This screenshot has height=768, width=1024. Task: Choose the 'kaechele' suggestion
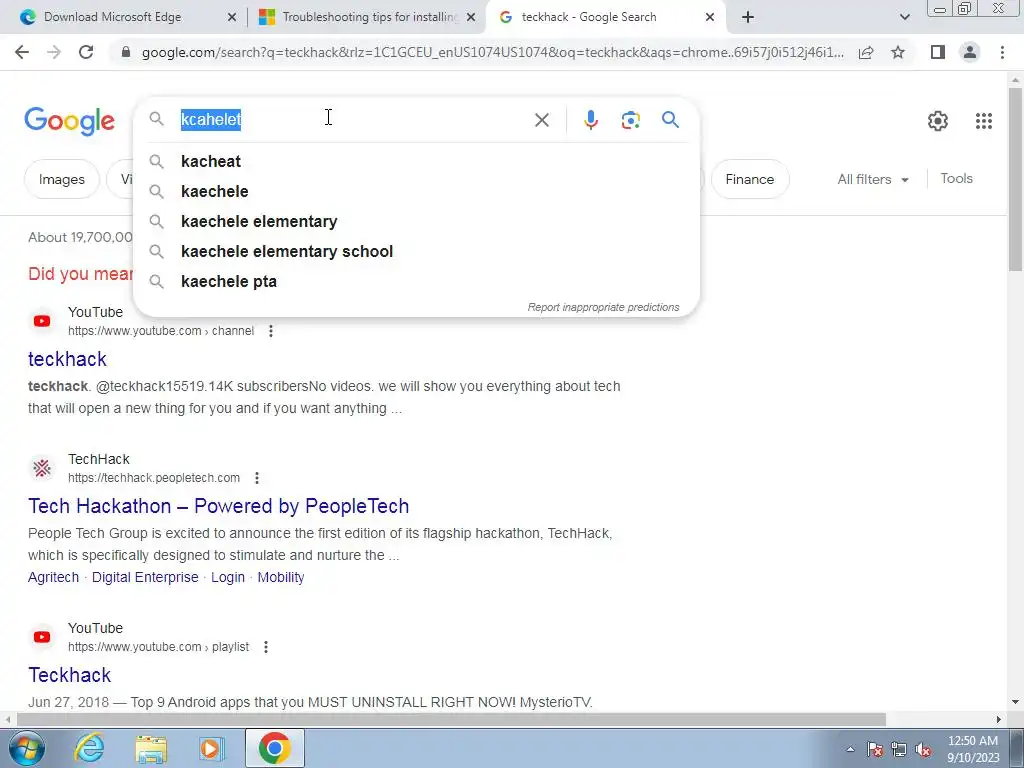pyautogui.click(x=416, y=191)
